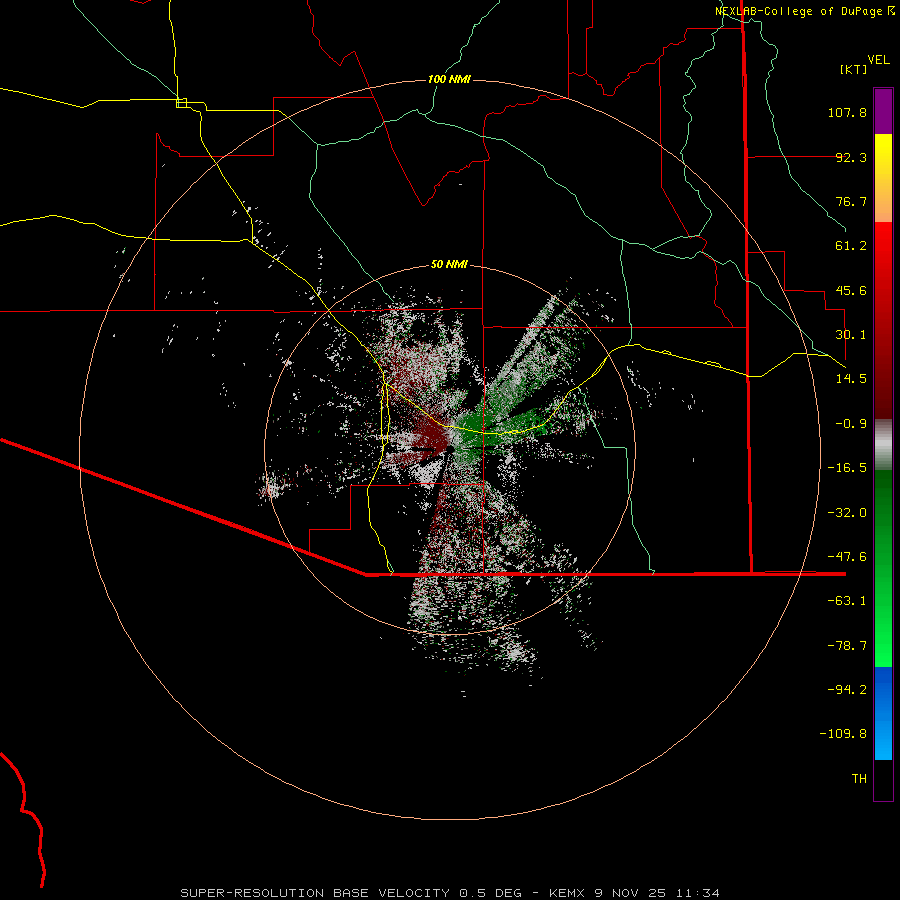Click the -16.5 legend value
The width and height of the screenshot is (900, 900).
pyautogui.click(x=847, y=468)
